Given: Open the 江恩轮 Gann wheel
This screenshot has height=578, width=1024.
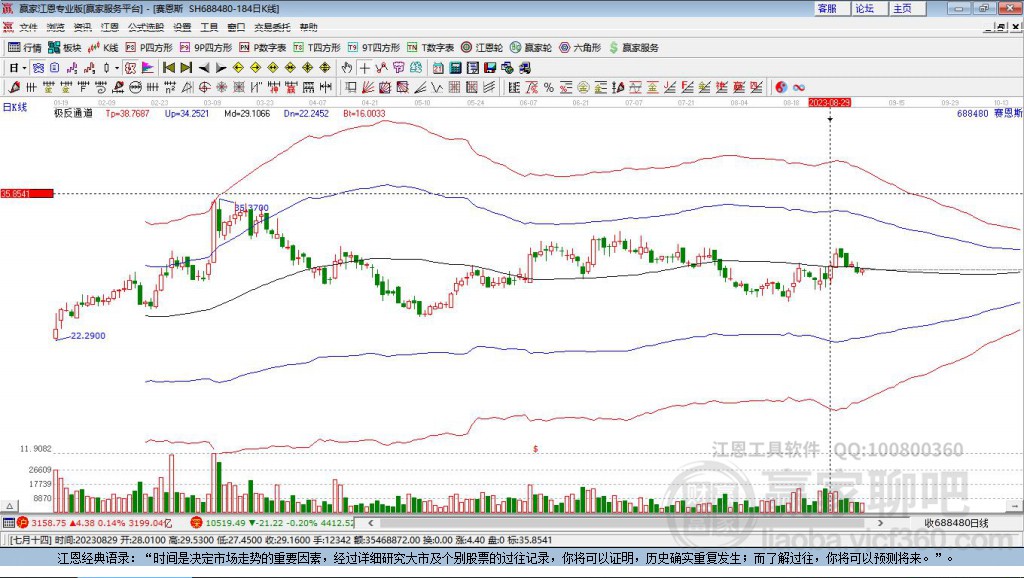Looking at the screenshot, I should (x=482, y=48).
